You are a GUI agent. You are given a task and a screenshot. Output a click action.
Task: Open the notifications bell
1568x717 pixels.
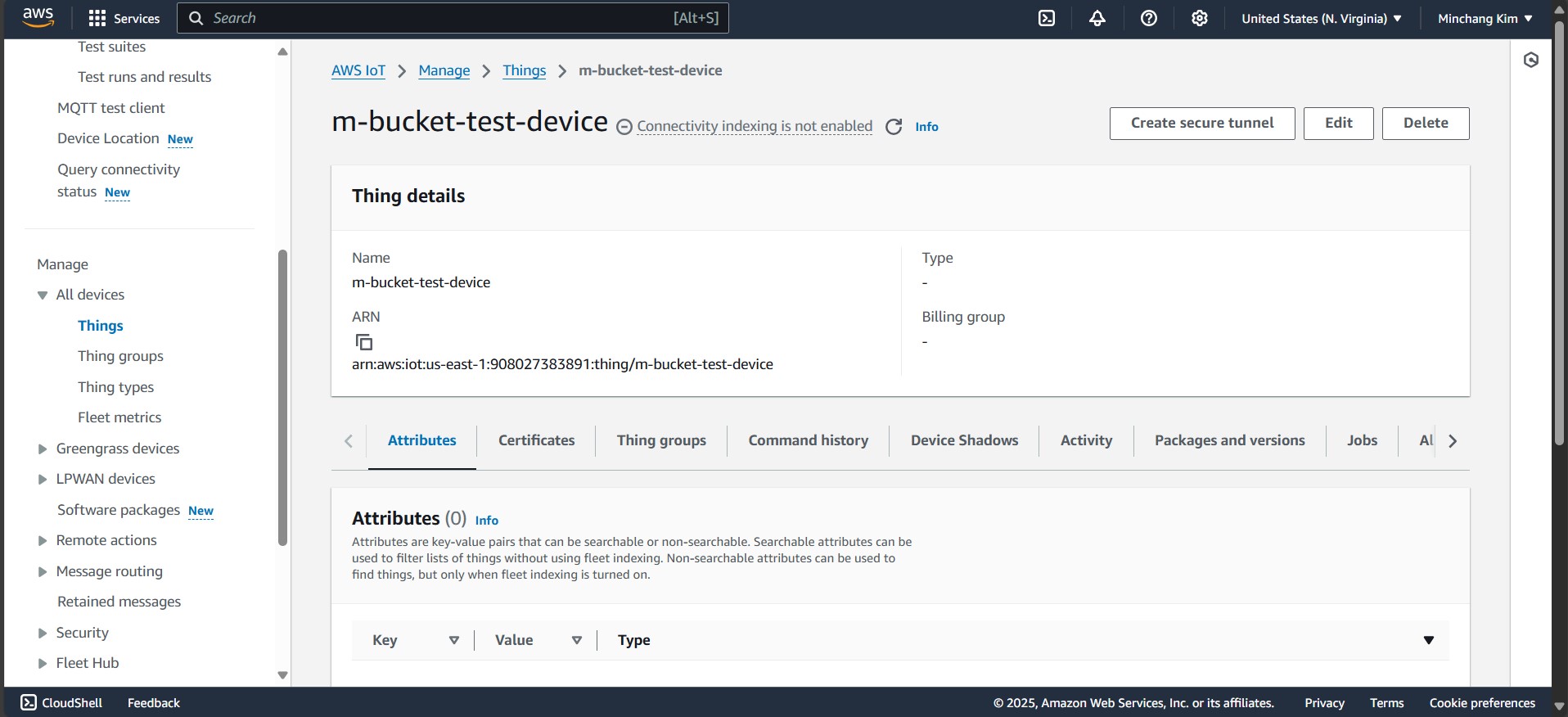click(x=1097, y=18)
